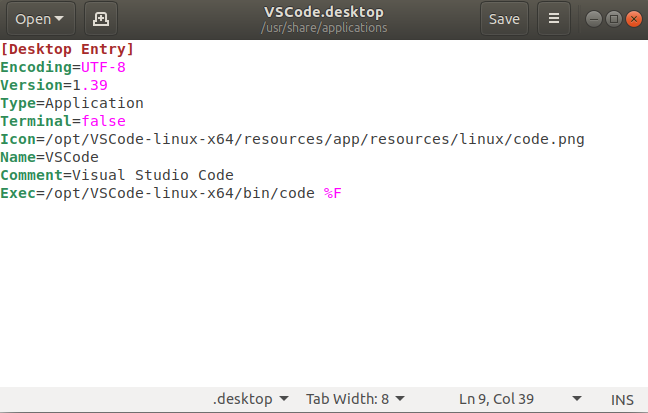Toggle the INS insert mode indicator
The image size is (648, 413).
point(622,400)
